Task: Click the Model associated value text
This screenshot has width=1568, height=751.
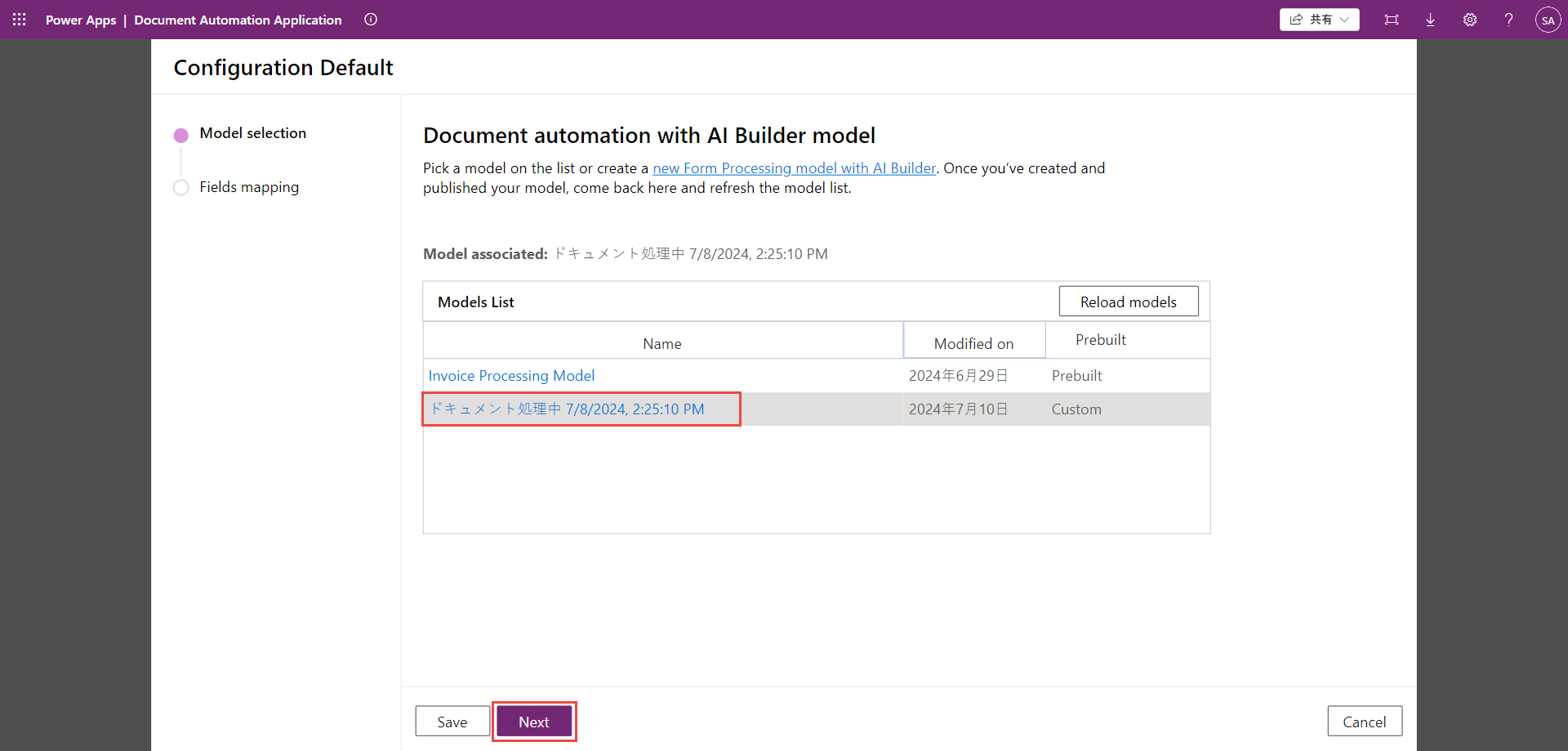Action: 691,254
